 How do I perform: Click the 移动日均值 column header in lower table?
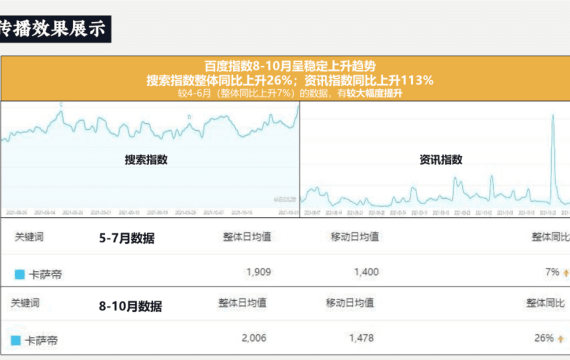point(350,303)
